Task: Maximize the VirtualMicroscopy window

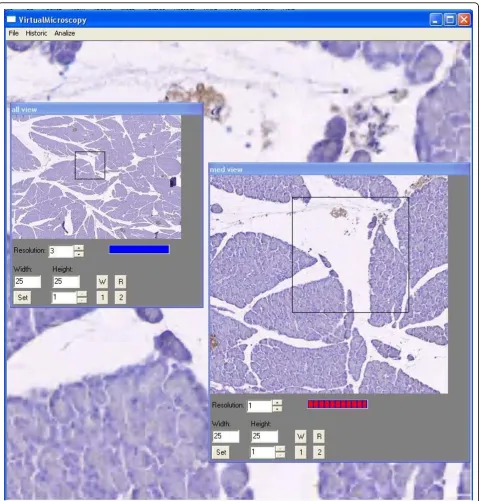Action: [x=450, y=20]
